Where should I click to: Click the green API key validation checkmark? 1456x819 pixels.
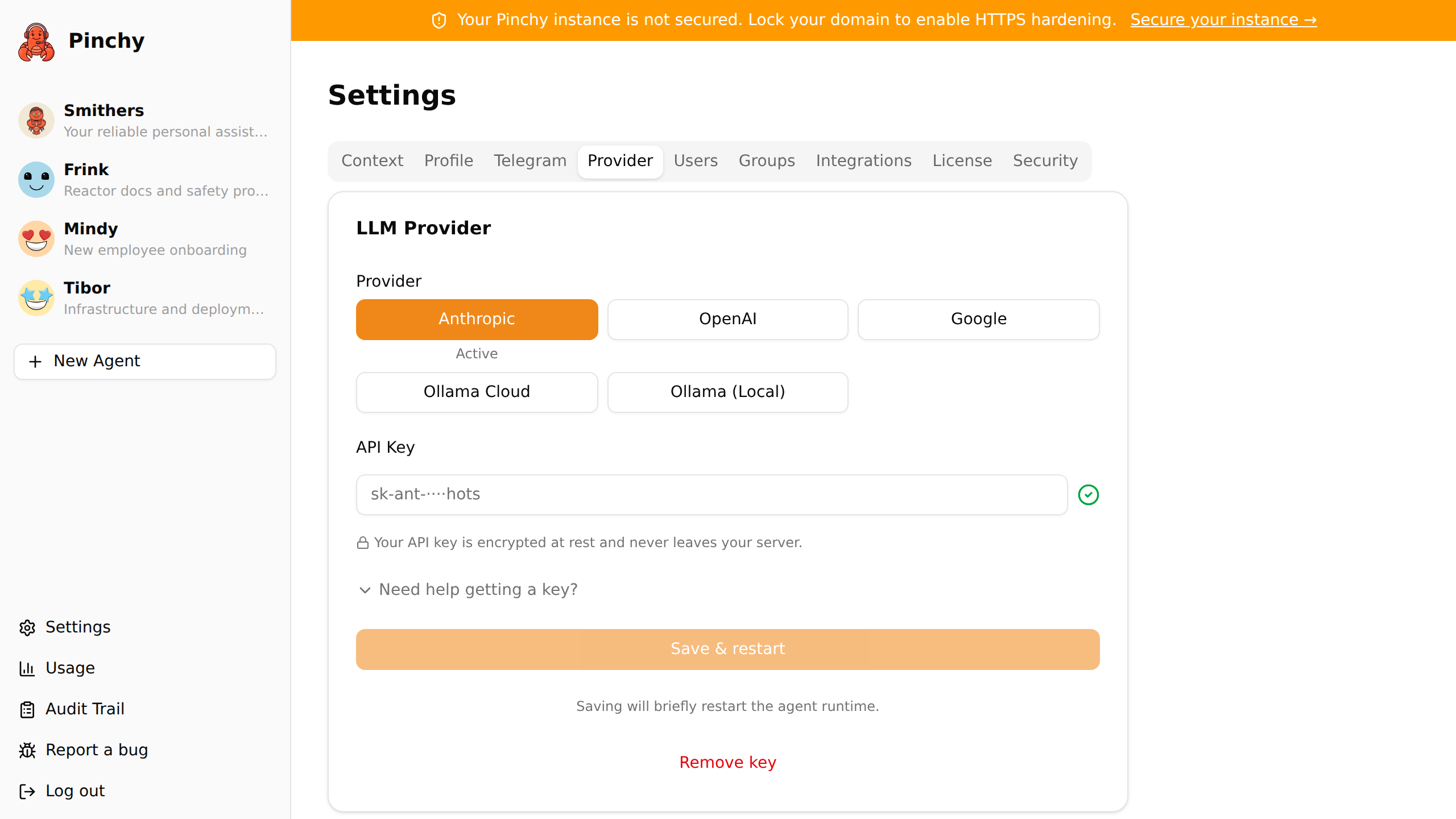tap(1089, 494)
